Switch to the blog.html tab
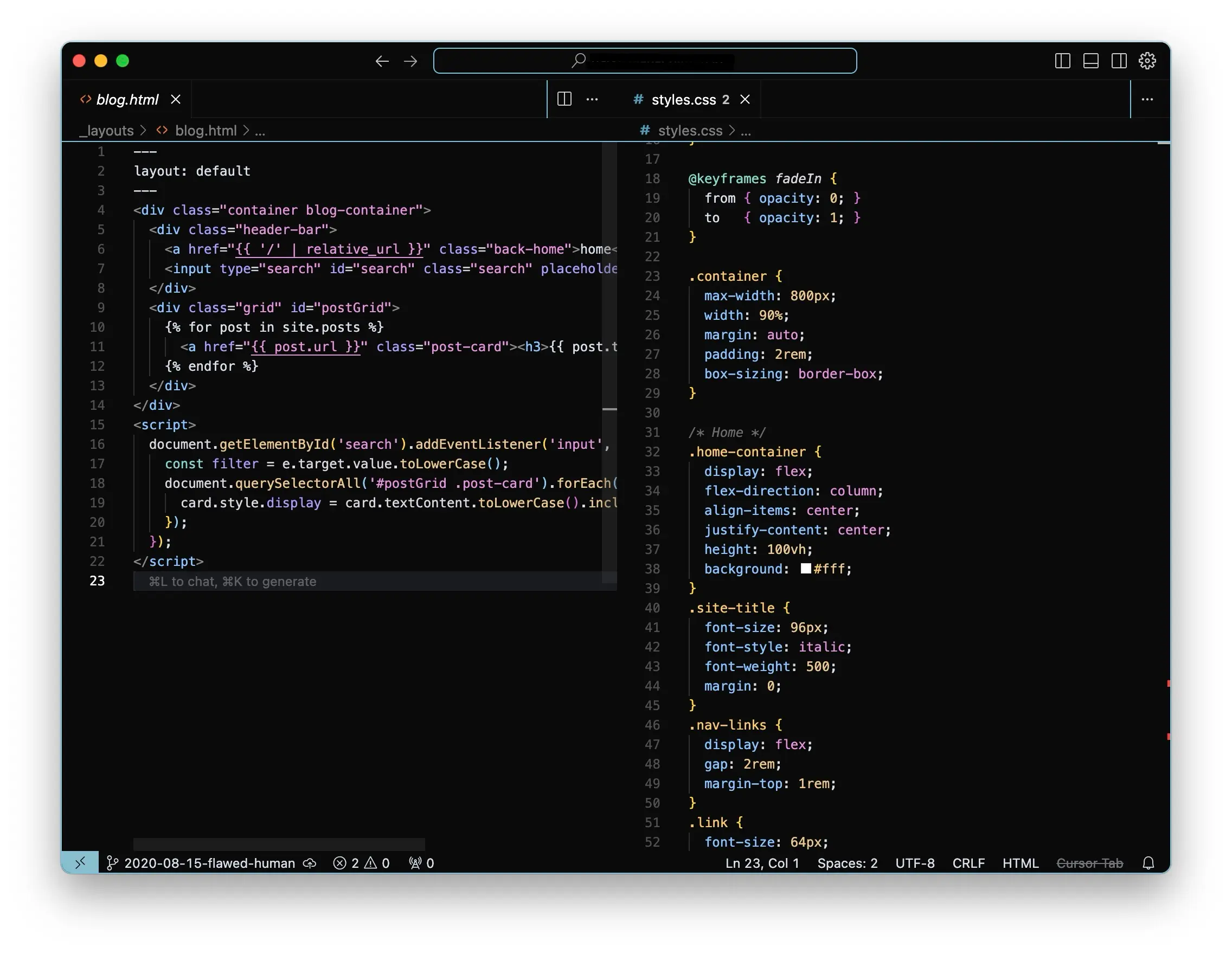The height and width of the screenshot is (954, 1232). click(127, 99)
